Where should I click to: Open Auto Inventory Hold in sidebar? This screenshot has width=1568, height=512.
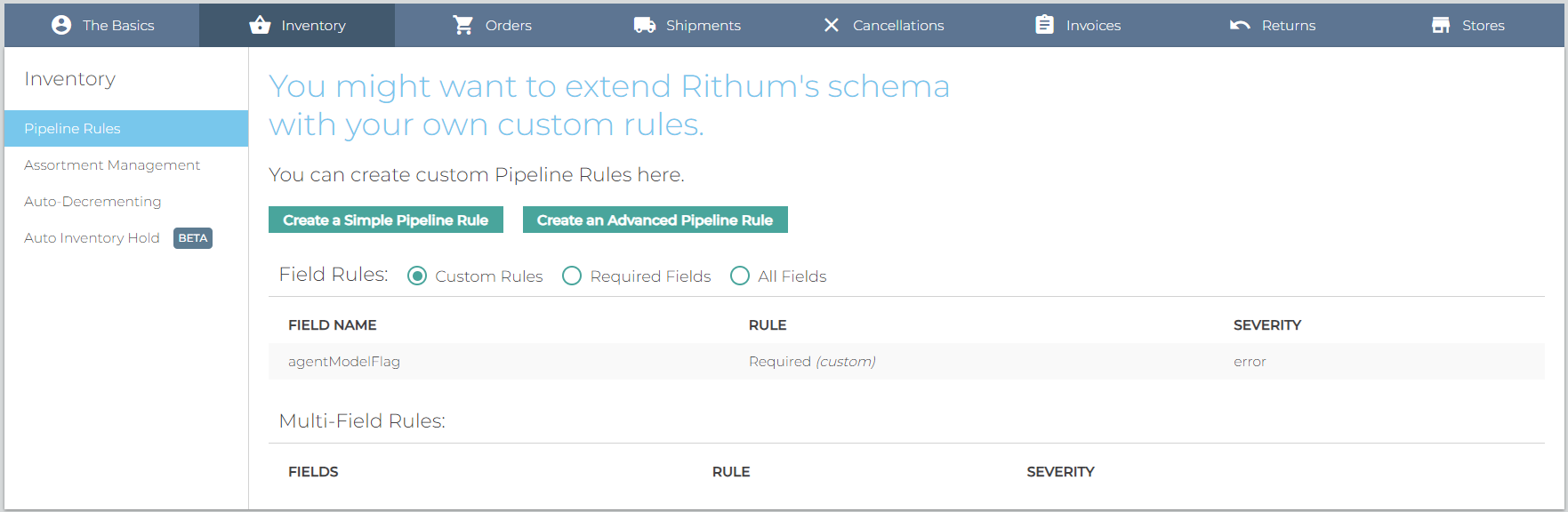point(92,237)
